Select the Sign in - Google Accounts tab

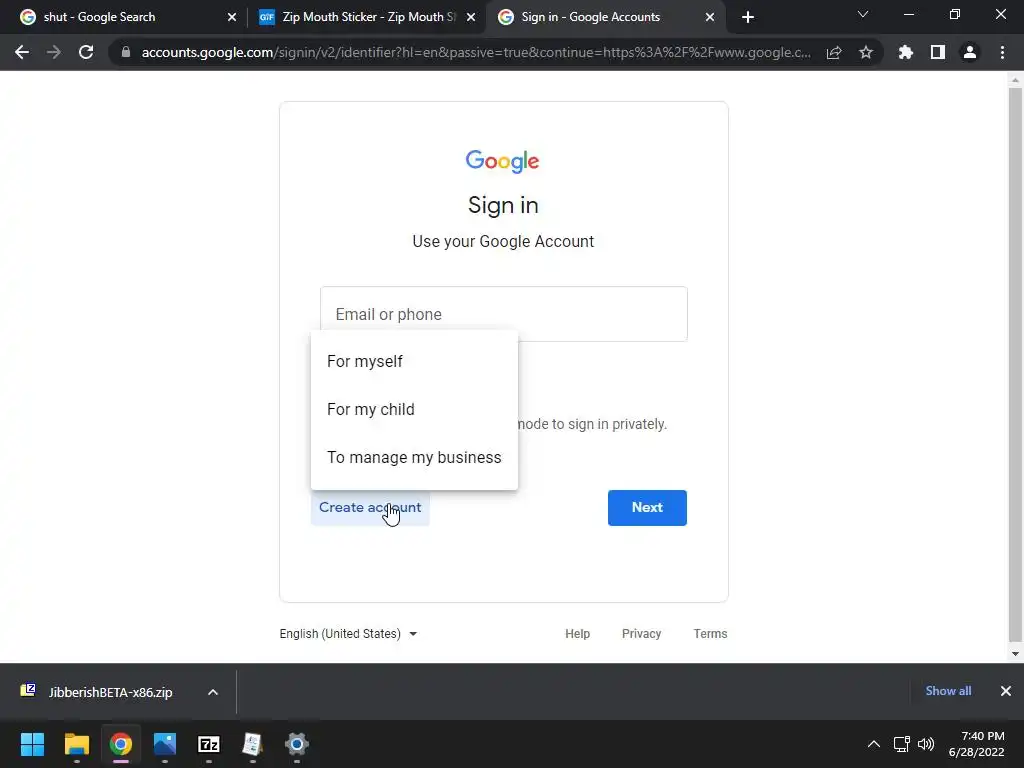605,17
